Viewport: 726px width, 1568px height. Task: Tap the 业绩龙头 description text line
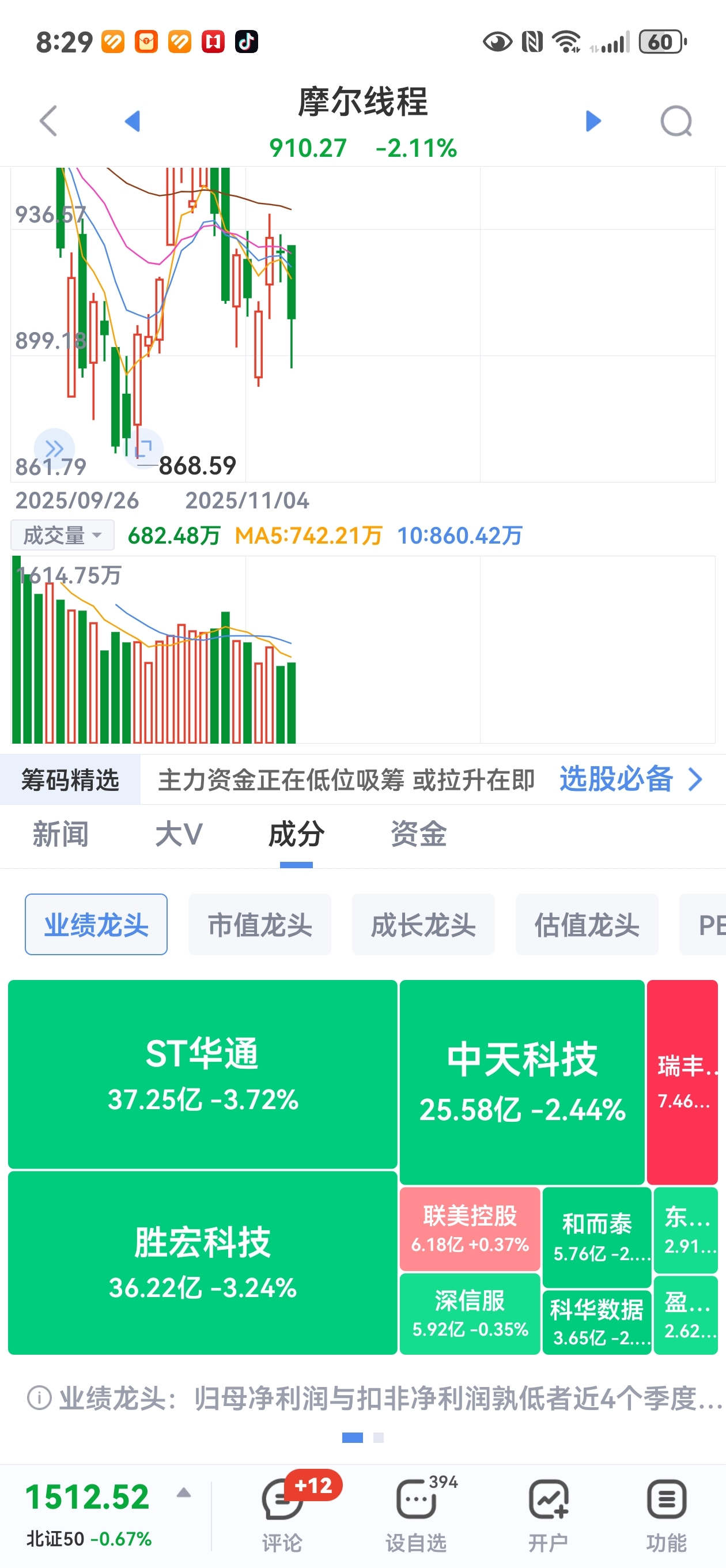[x=390, y=1397]
